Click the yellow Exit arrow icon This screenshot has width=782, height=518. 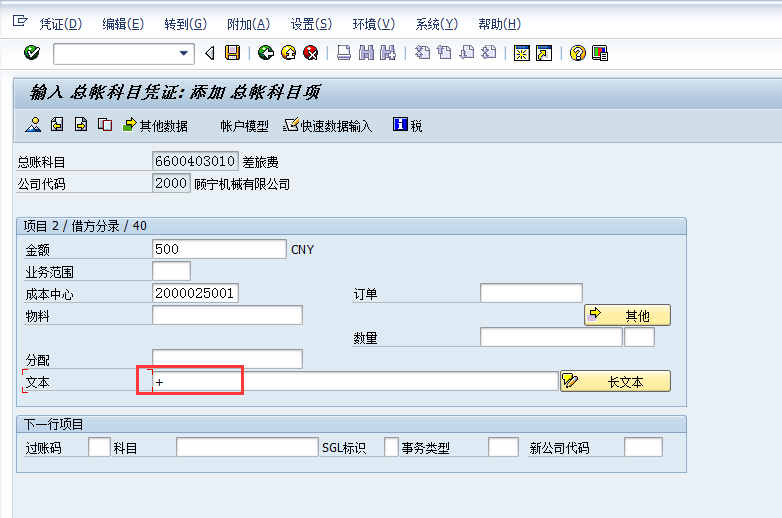pos(288,52)
